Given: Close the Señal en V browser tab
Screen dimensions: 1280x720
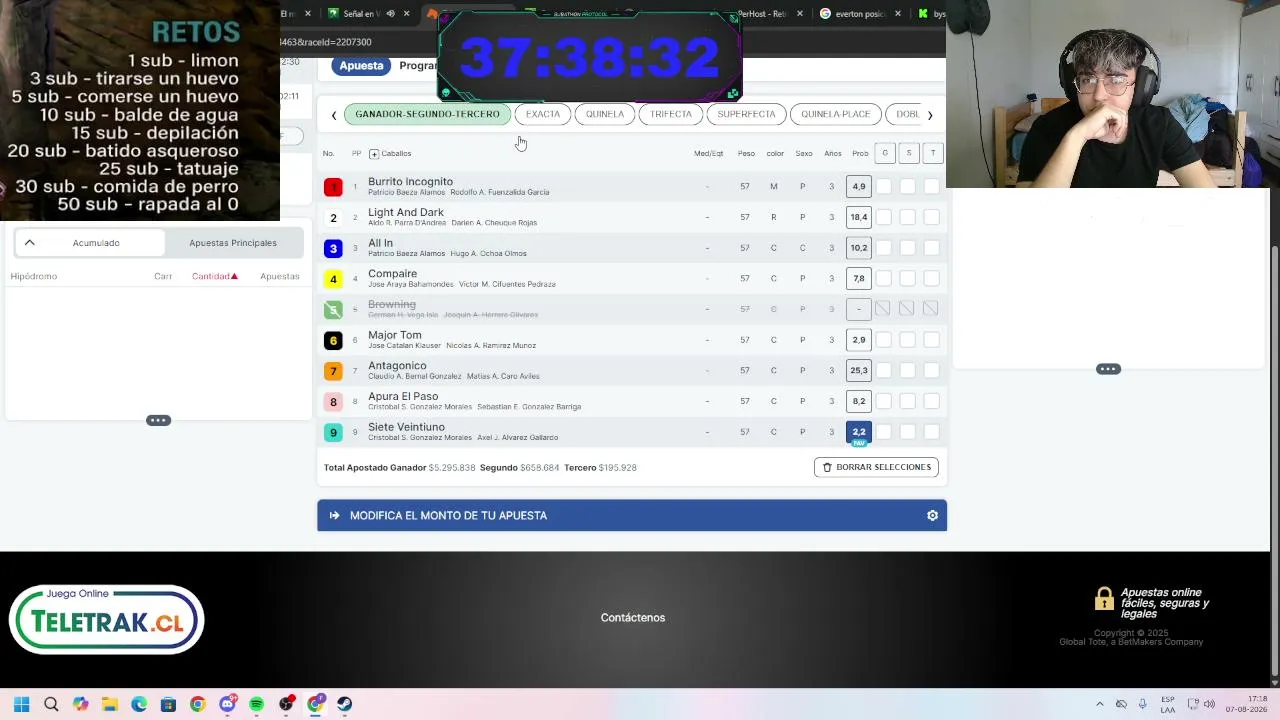Looking at the screenshot, I should [x=408, y=14].
